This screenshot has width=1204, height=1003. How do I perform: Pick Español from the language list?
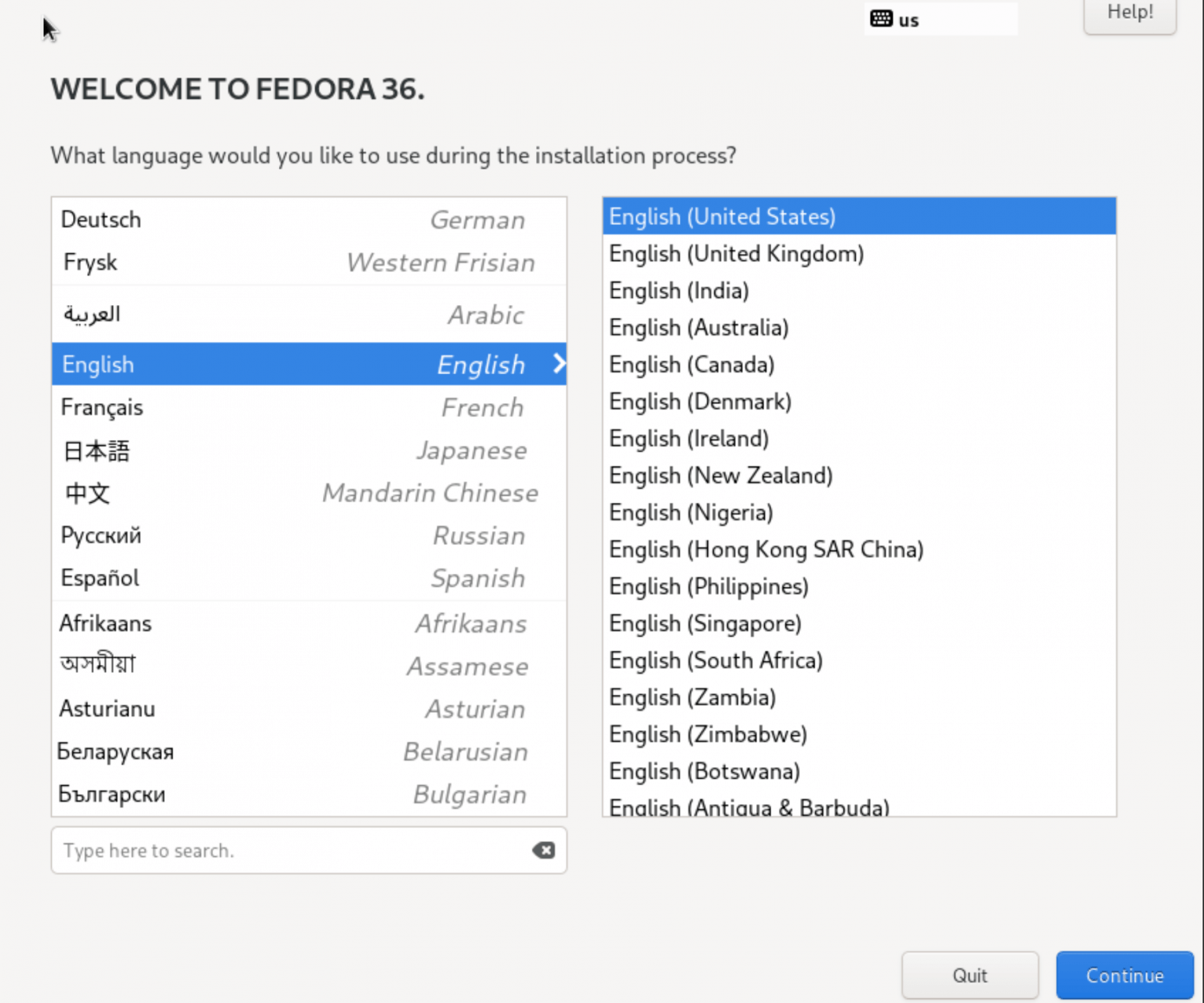pyautogui.click(x=99, y=578)
